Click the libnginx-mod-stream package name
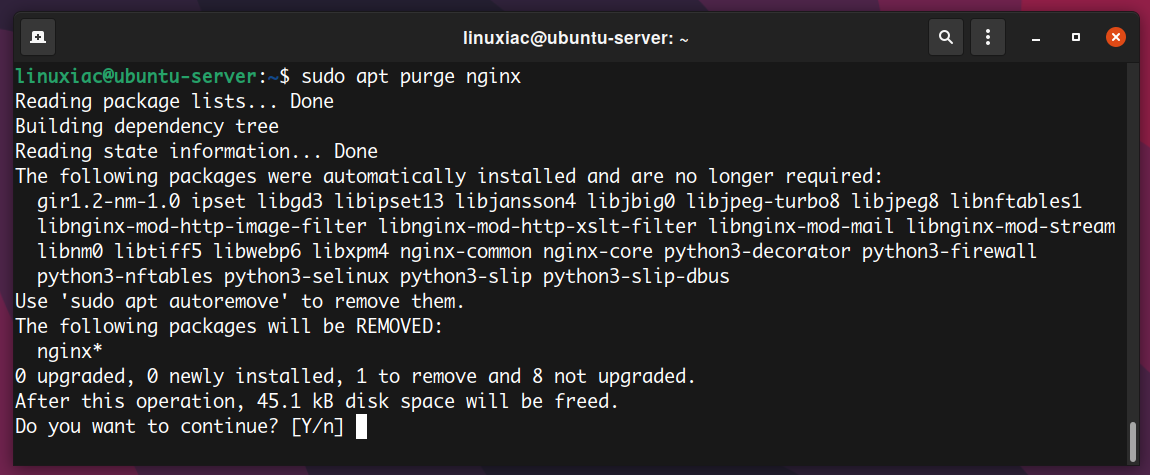This screenshot has height=475, width=1150. 1011,227
